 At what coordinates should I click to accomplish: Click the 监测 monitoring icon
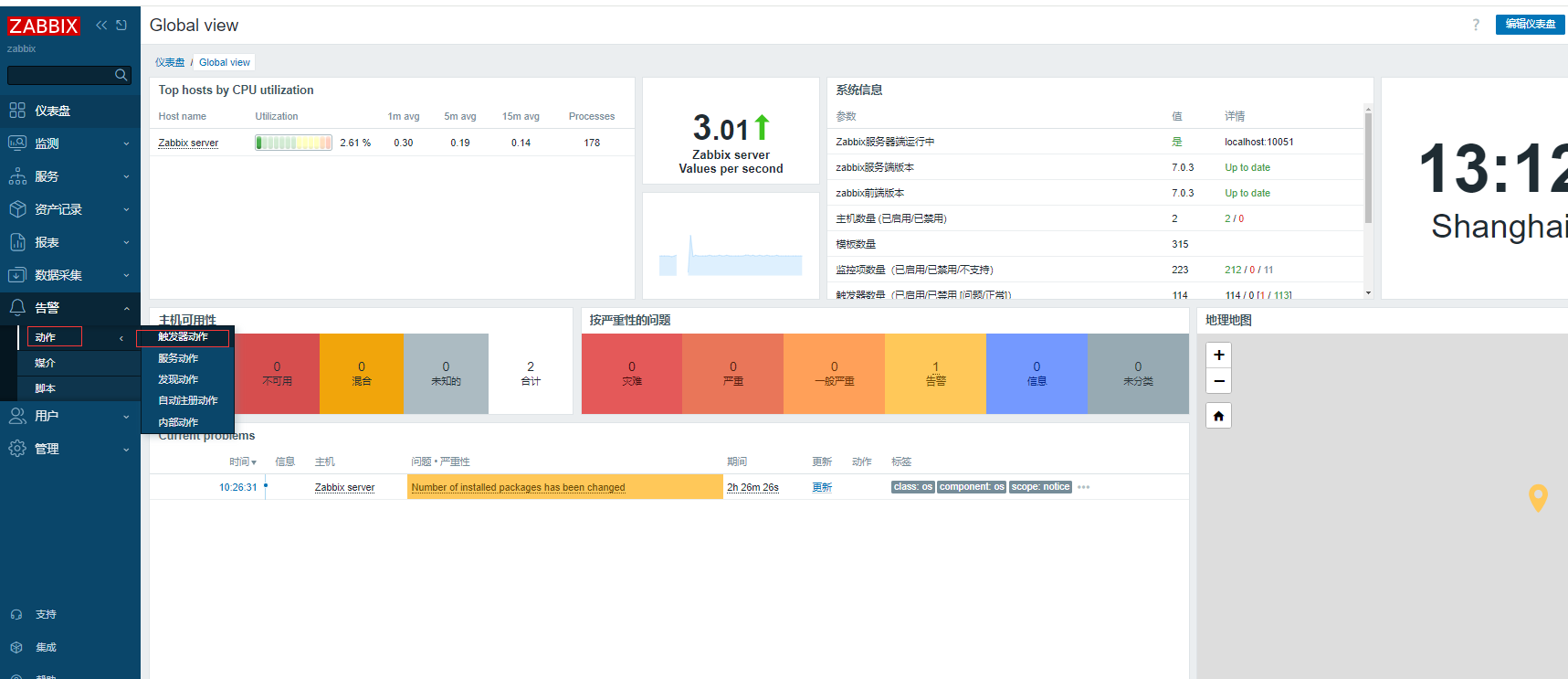[x=17, y=143]
